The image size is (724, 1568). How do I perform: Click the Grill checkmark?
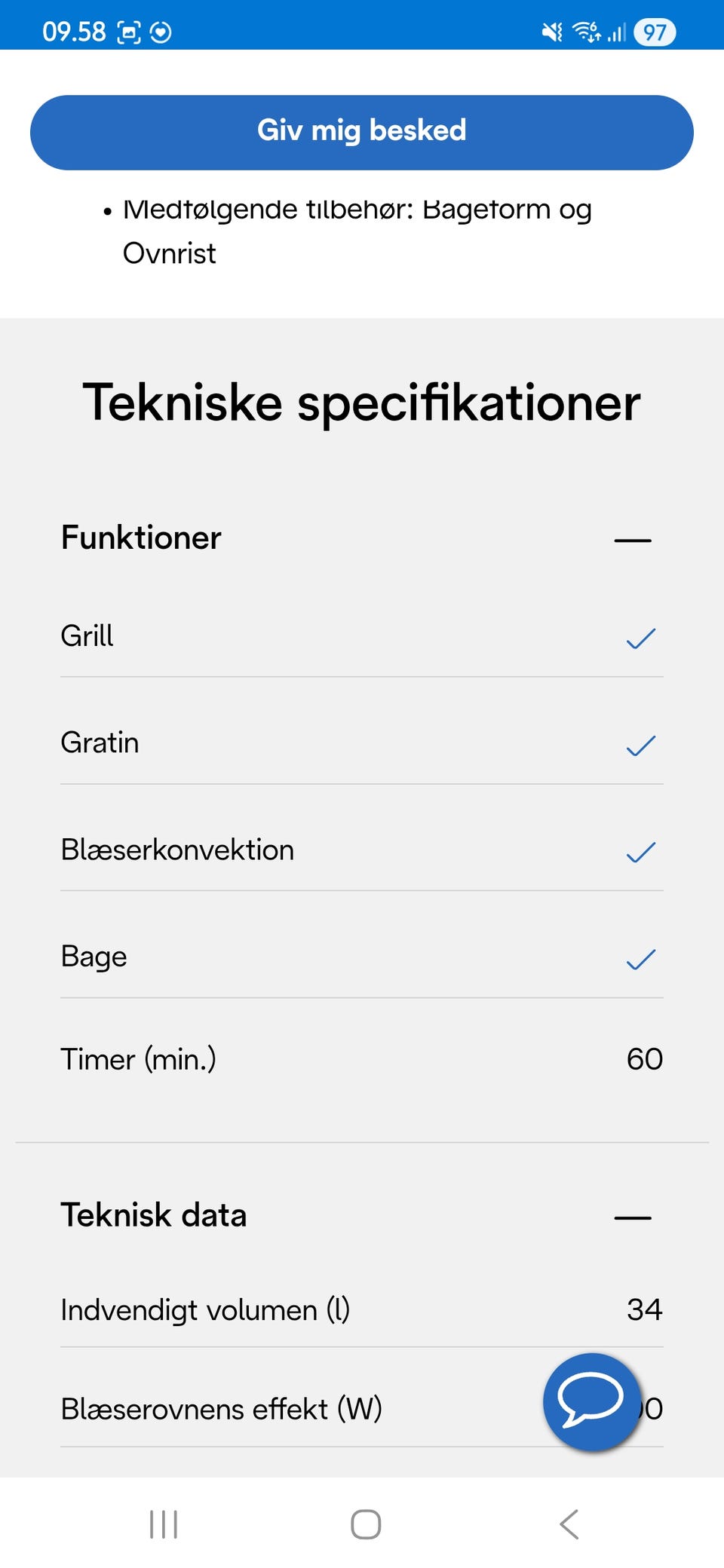[x=641, y=639]
